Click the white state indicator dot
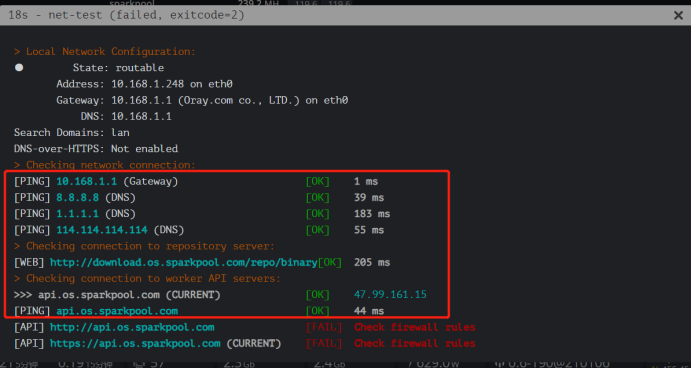 point(19,68)
